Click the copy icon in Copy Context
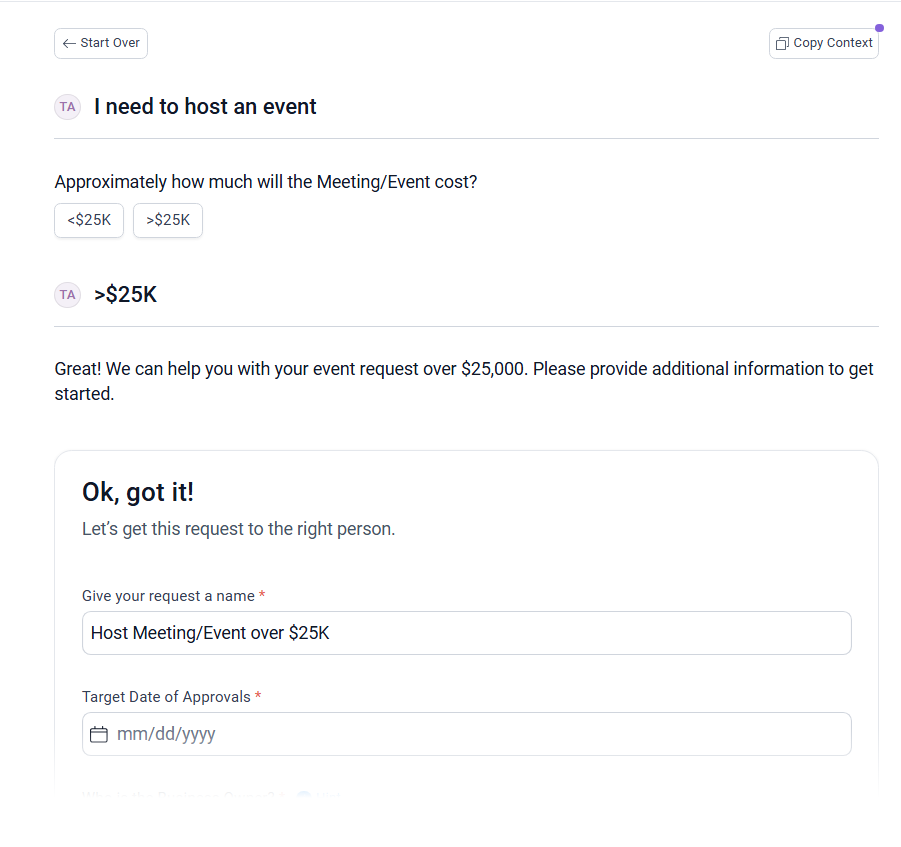Image resolution: width=901 pixels, height=847 pixels. click(x=782, y=44)
